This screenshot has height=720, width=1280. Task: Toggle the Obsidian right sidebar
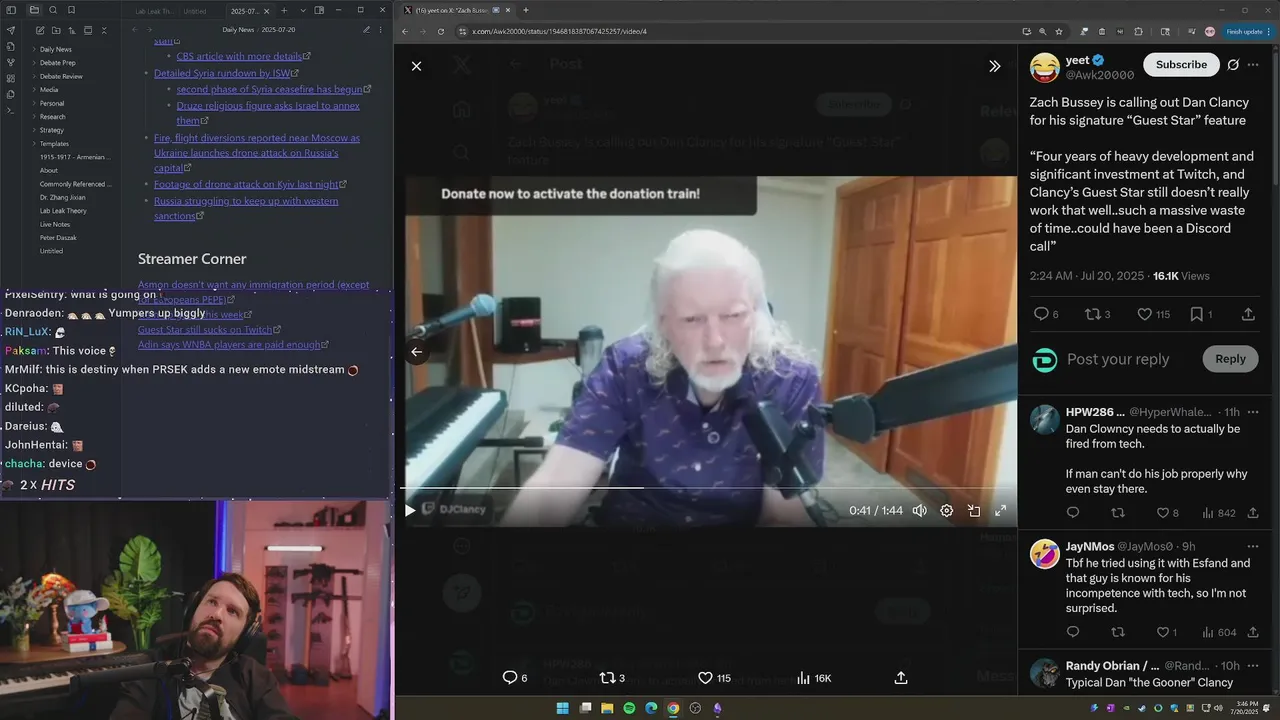click(319, 10)
